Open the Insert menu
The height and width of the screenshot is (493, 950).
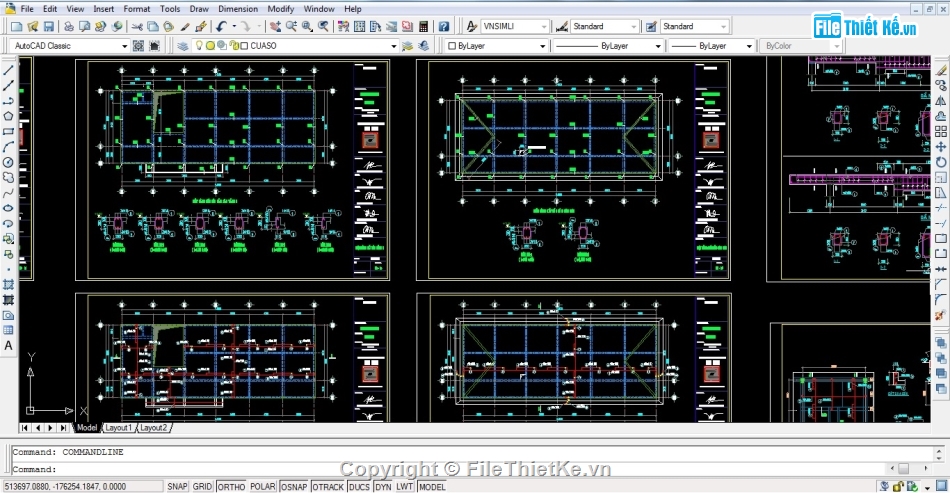pyautogui.click(x=104, y=9)
